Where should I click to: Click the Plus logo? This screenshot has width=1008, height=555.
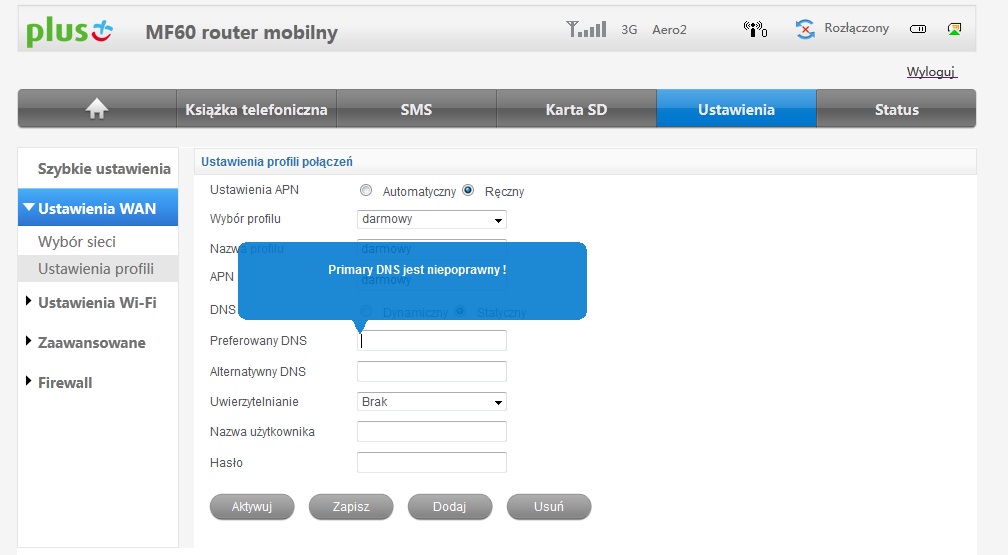pos(70,32)
